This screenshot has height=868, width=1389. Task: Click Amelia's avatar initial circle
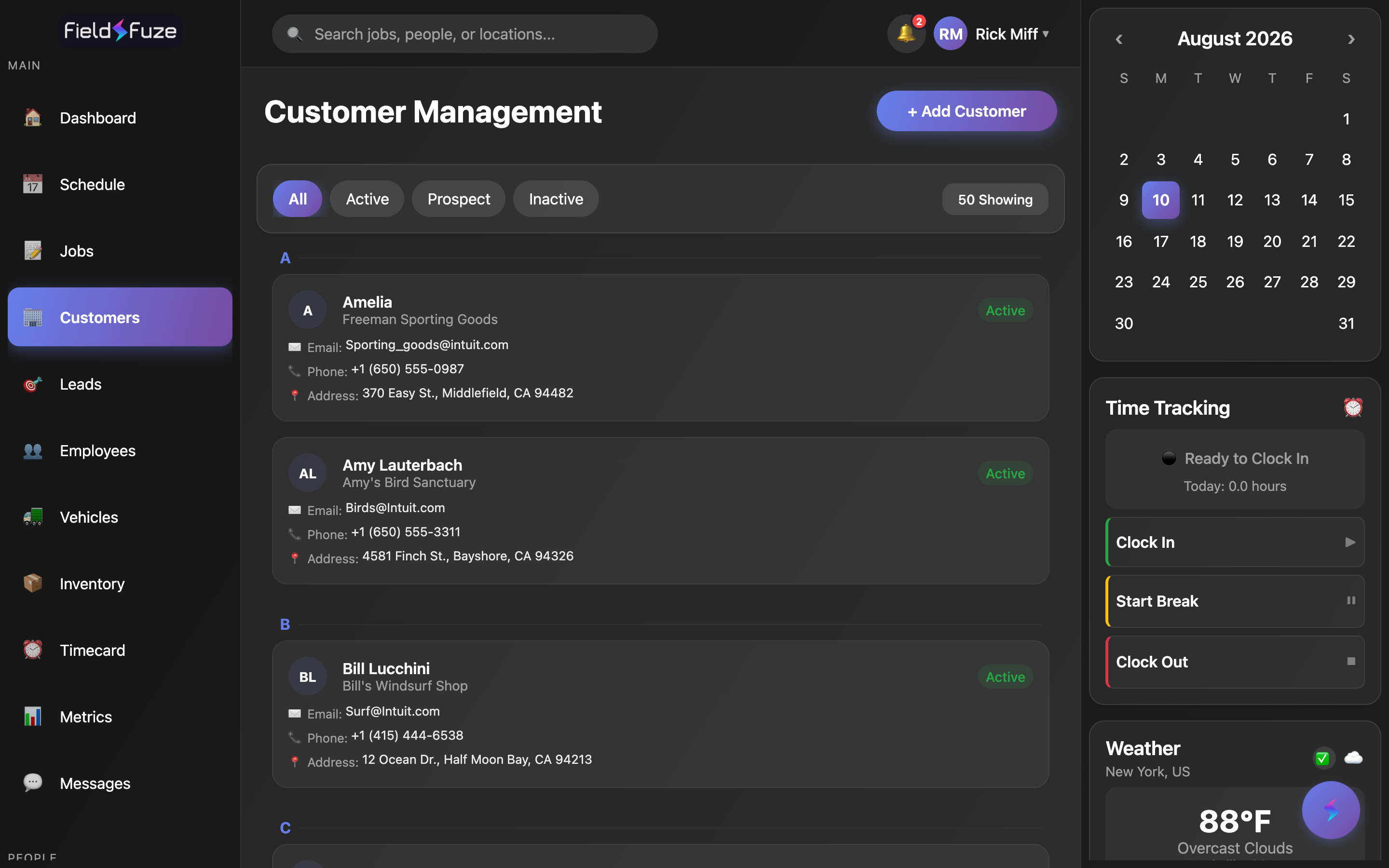[x=308, y=310]
